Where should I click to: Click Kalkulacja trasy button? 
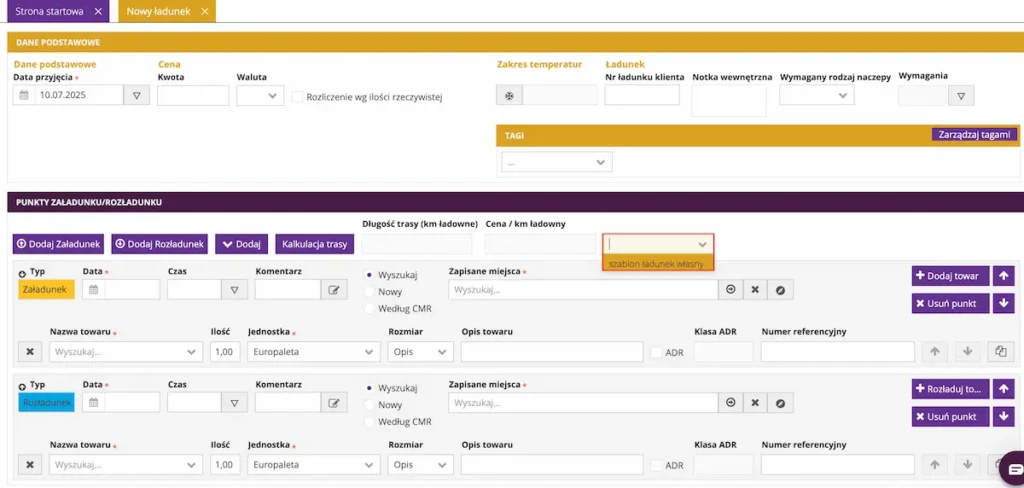315,244
